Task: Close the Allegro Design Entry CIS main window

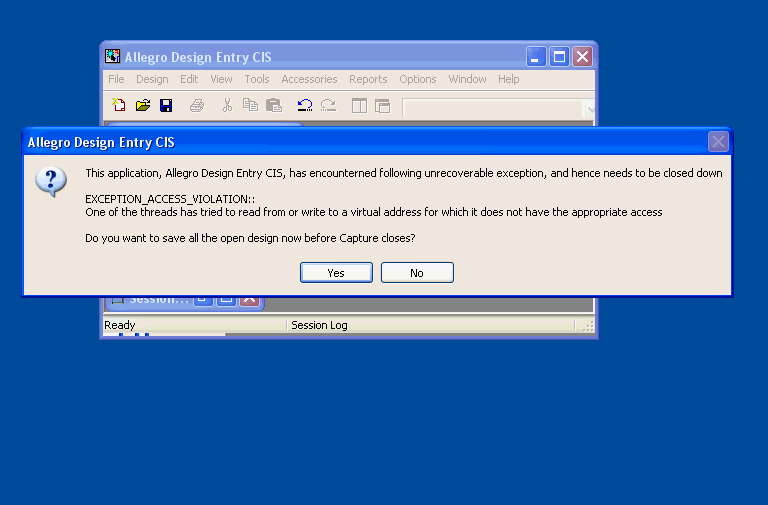Action: click(582, 57)
